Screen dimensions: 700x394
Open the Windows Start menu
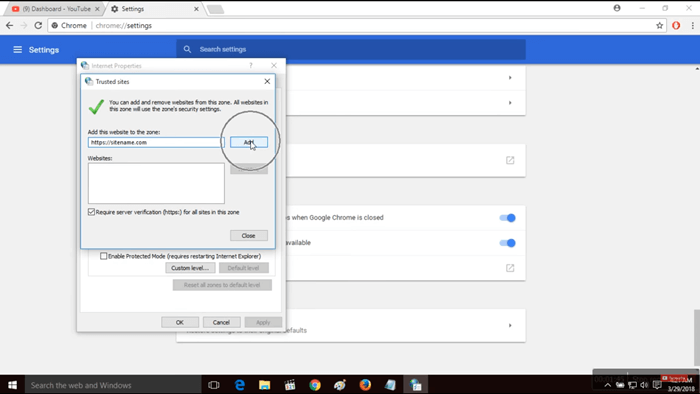coord(12,385)
